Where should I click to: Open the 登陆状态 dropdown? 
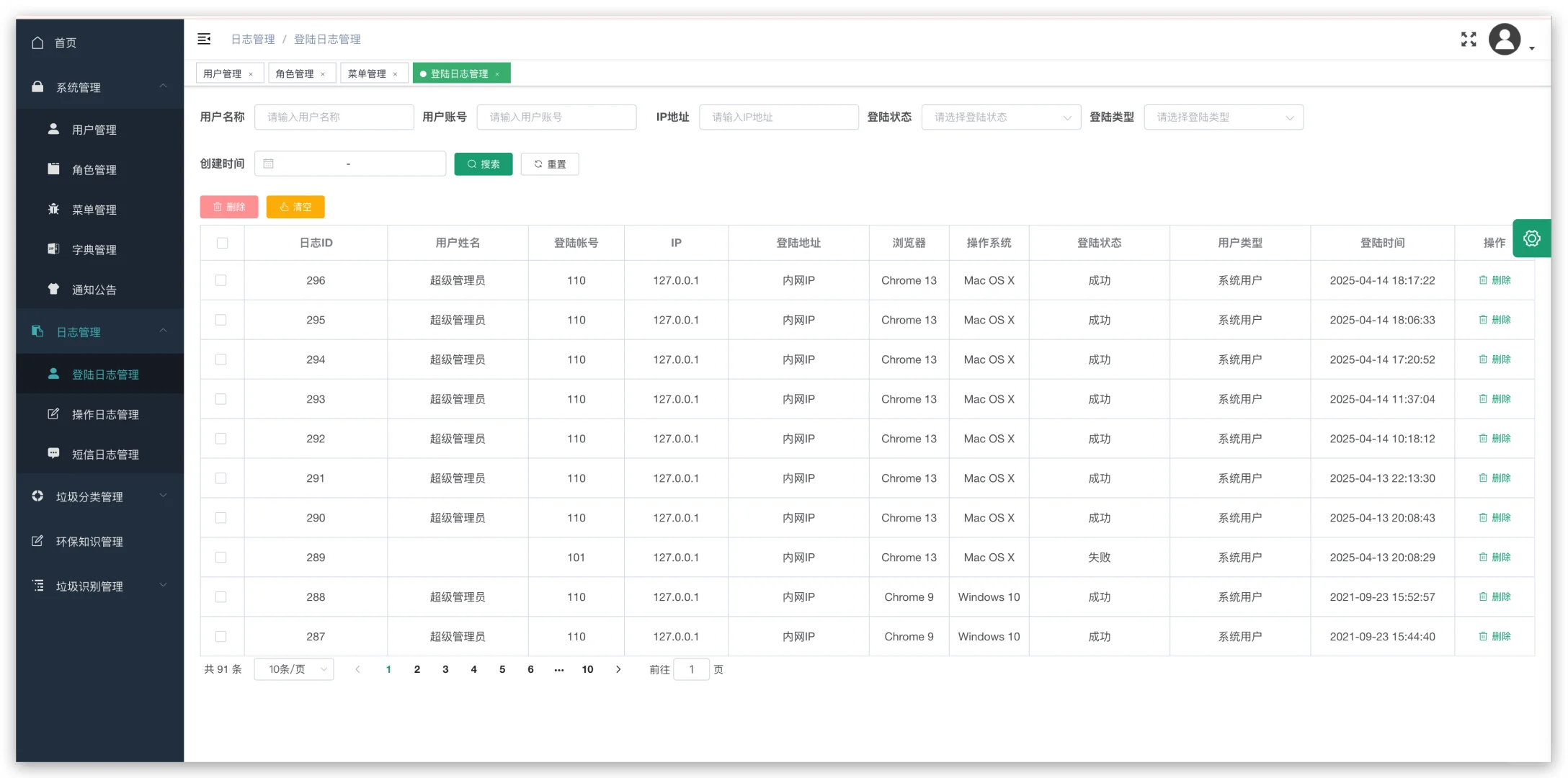(x=1000, y=117)
